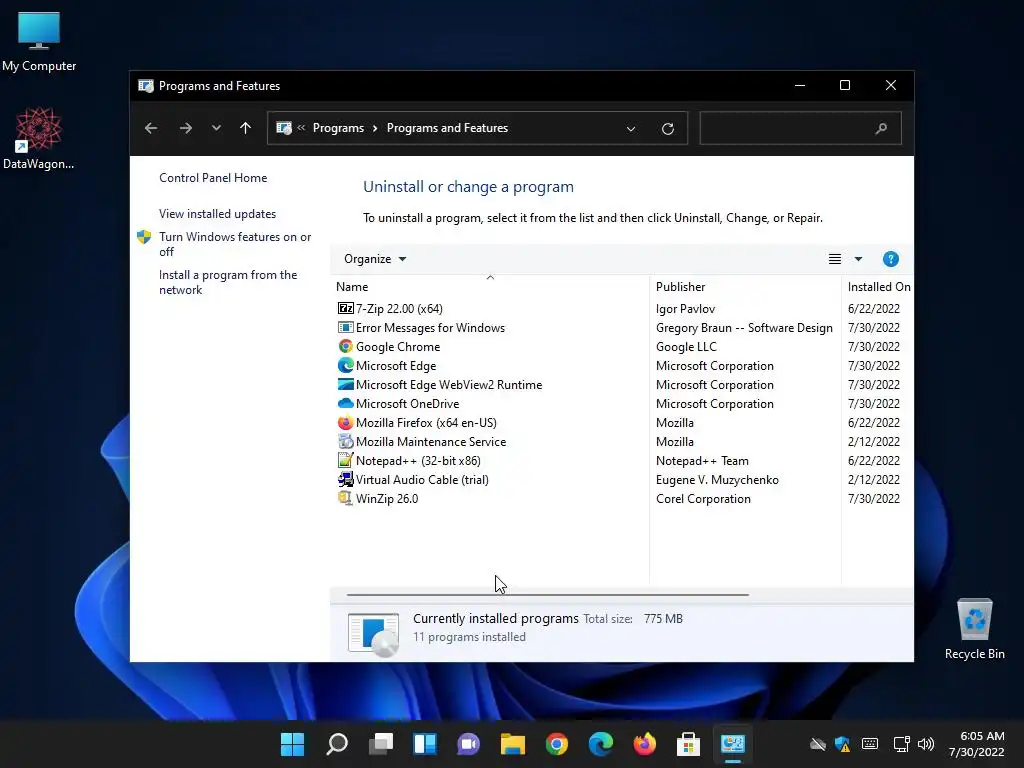Open View installed updates link
This screenshot has height=768, width=1024.
[x=217, y=214]
